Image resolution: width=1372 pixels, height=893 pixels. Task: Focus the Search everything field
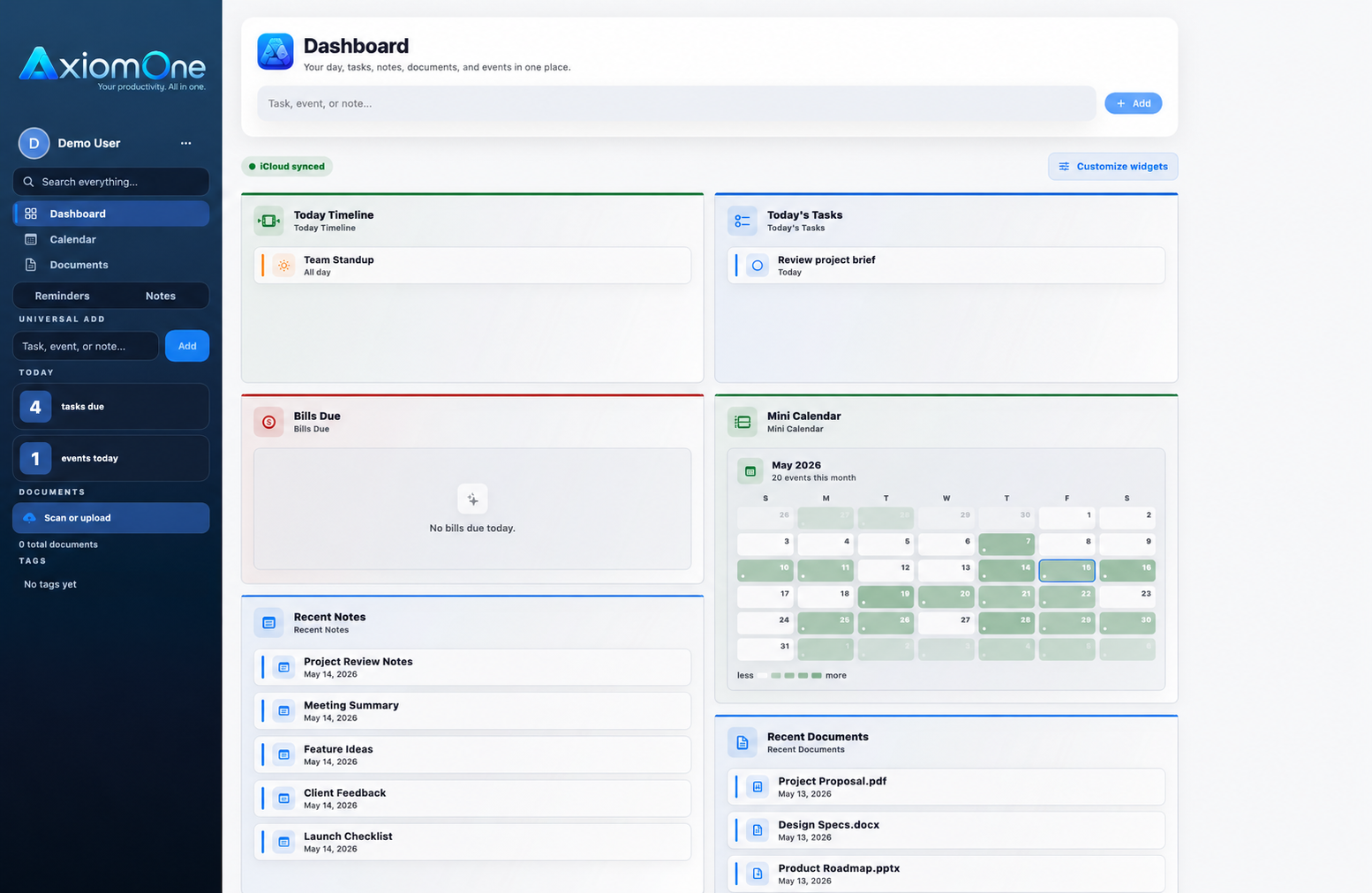(x=111, y=182)
